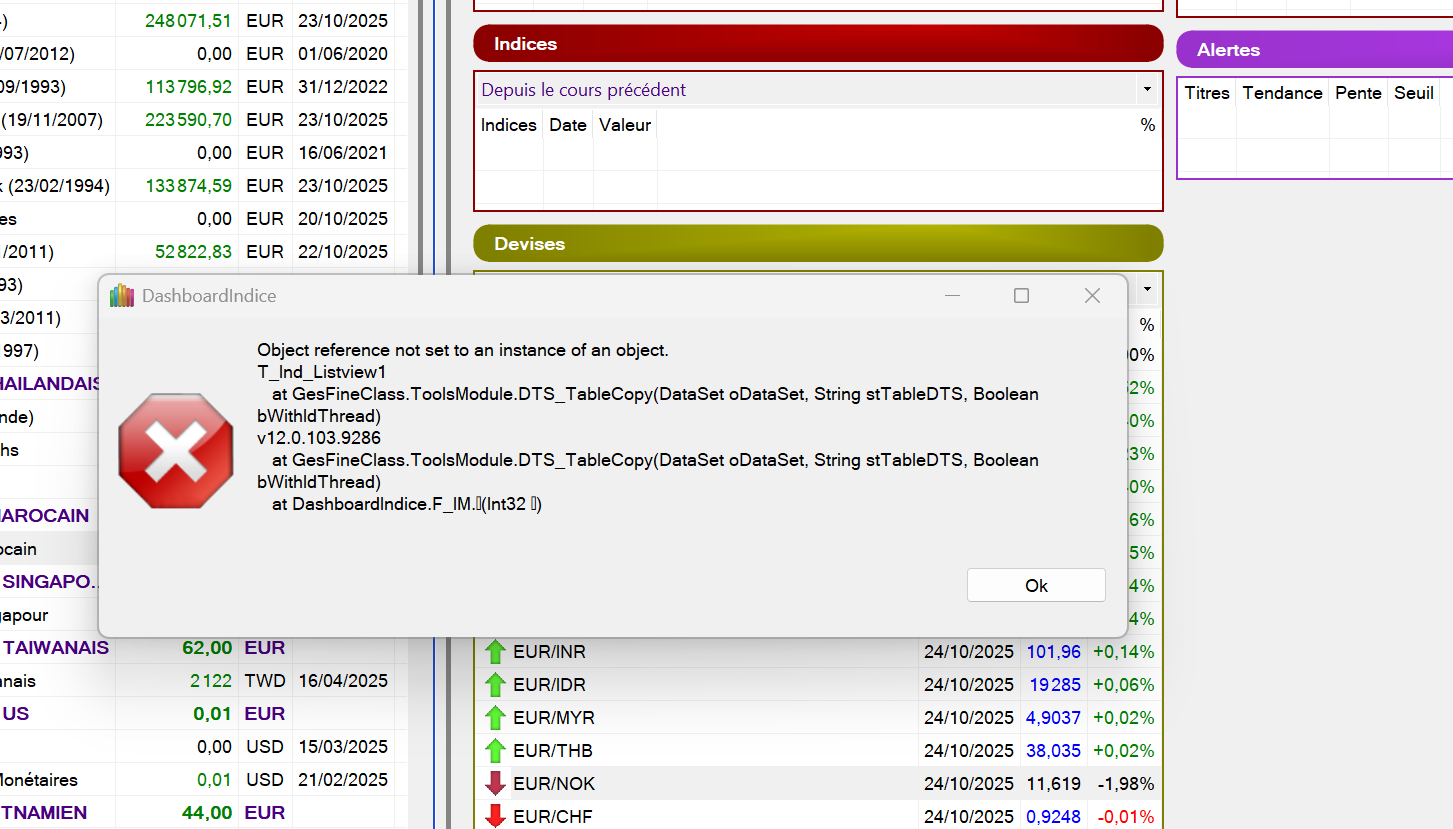The height and width of the screenshot is (829, 1453).
Task: Click the green up arrow beside EUR/INR
Action: click(495, 652)
